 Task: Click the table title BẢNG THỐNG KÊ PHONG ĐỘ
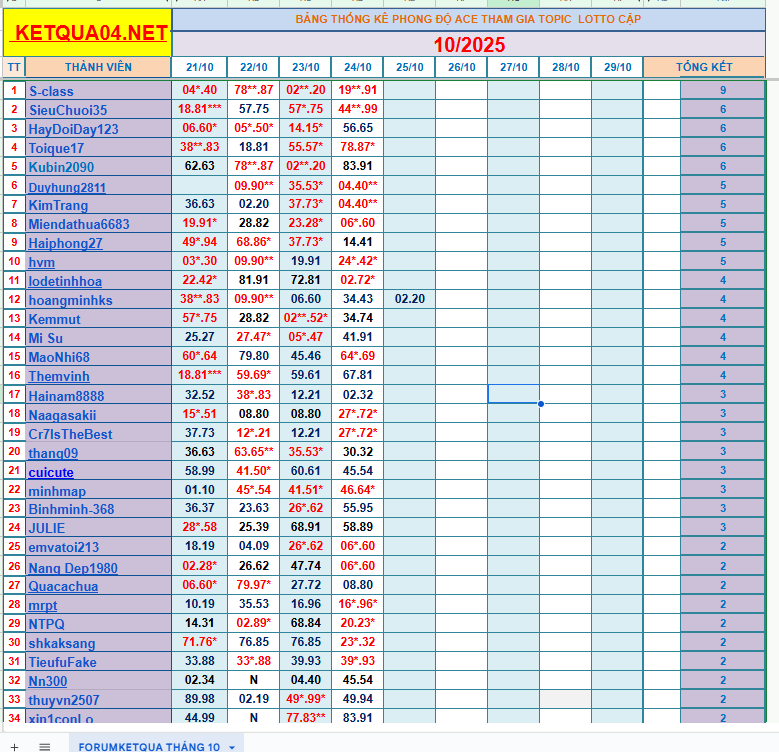469,19
